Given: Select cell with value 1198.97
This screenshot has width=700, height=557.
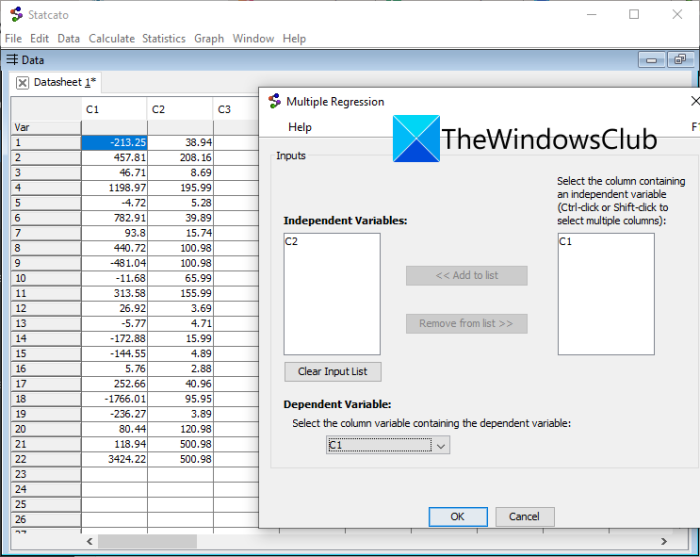Looking at the screenshot, I should (114, 188).
